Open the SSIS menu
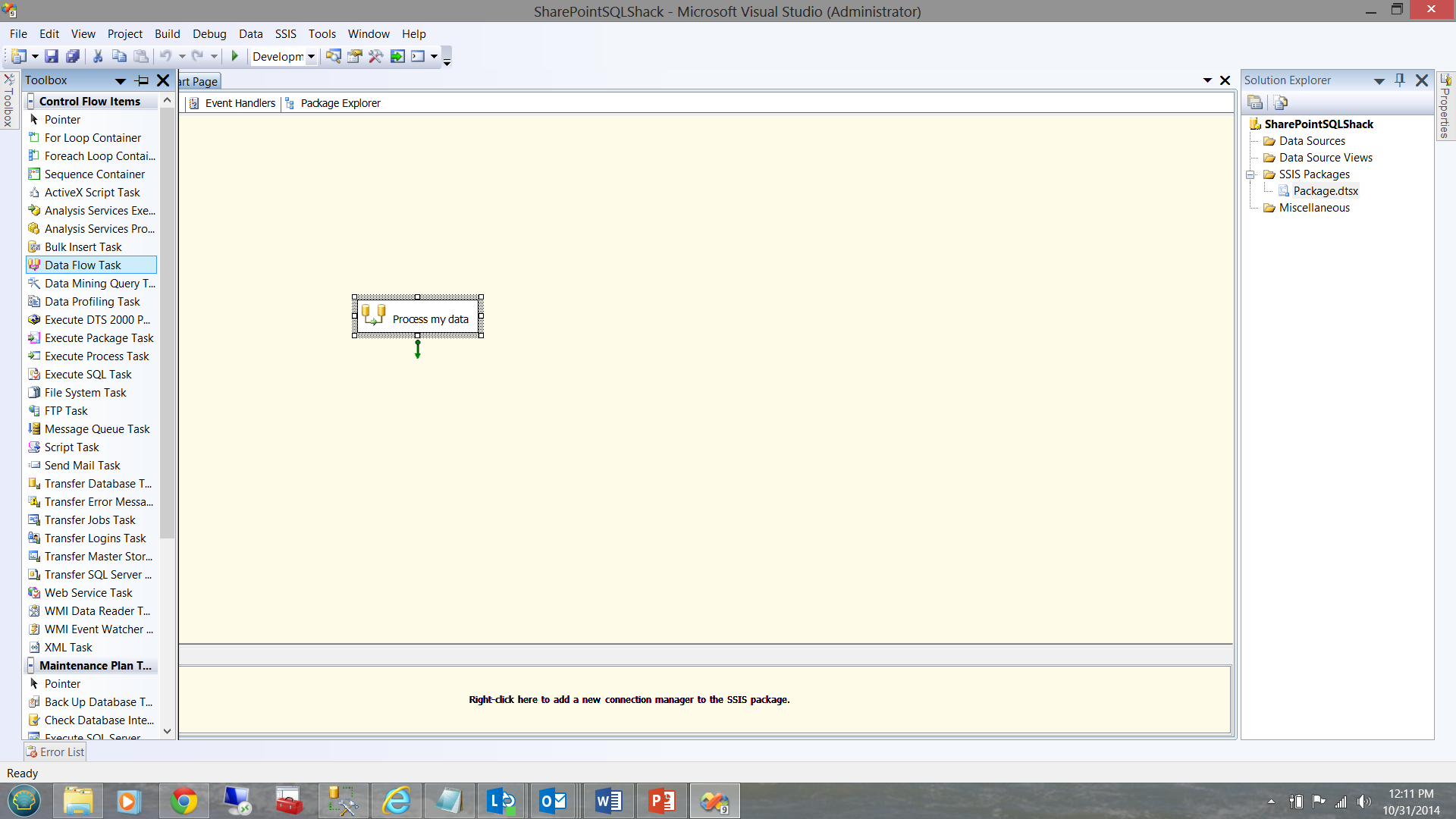The height and width of the screenshot is (819, 1456). [x=285, y=34]
